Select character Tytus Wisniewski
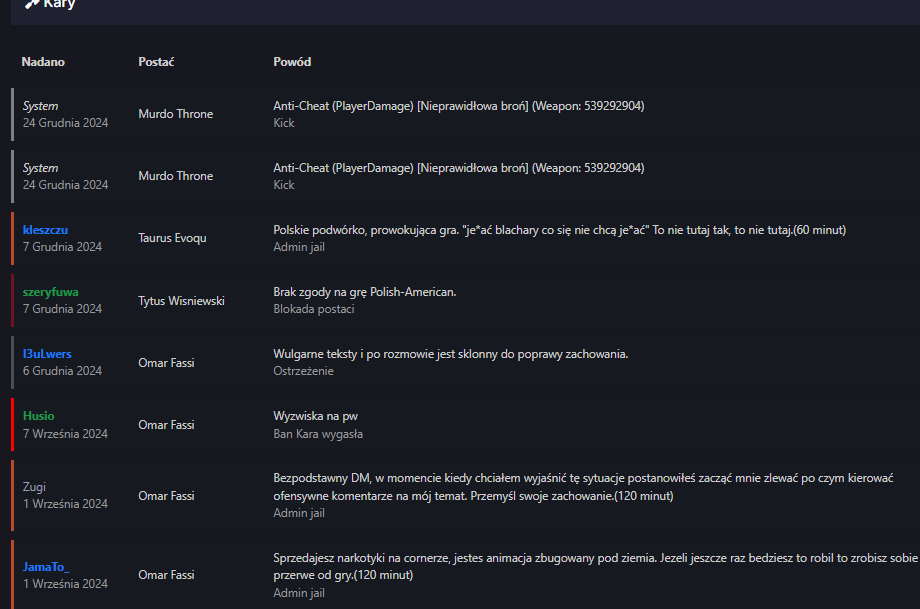The width and height of the screenshot is (920, 609). click(181, 300)
